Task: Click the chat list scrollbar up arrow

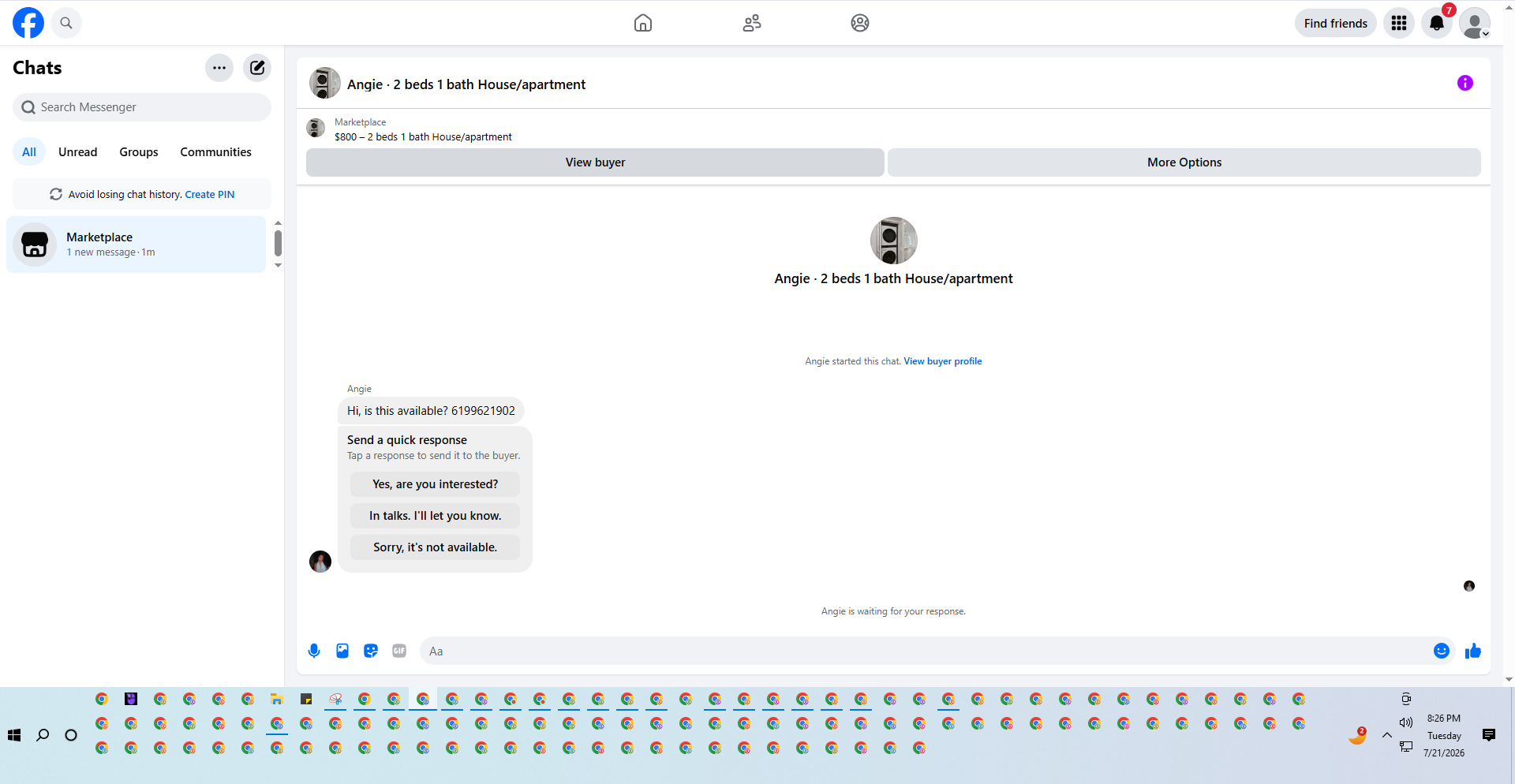Action: click(278, 223)
